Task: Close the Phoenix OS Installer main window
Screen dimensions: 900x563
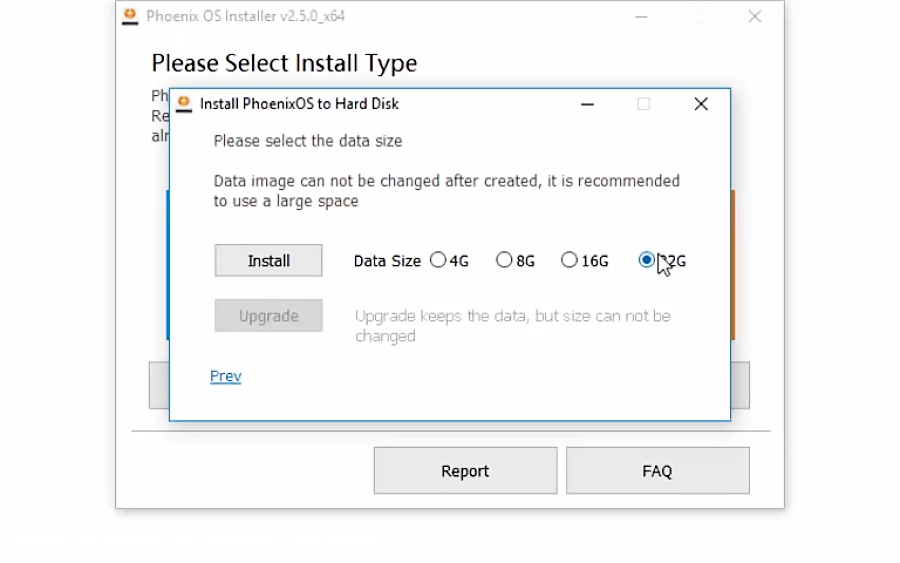Action: coord(755,17)
